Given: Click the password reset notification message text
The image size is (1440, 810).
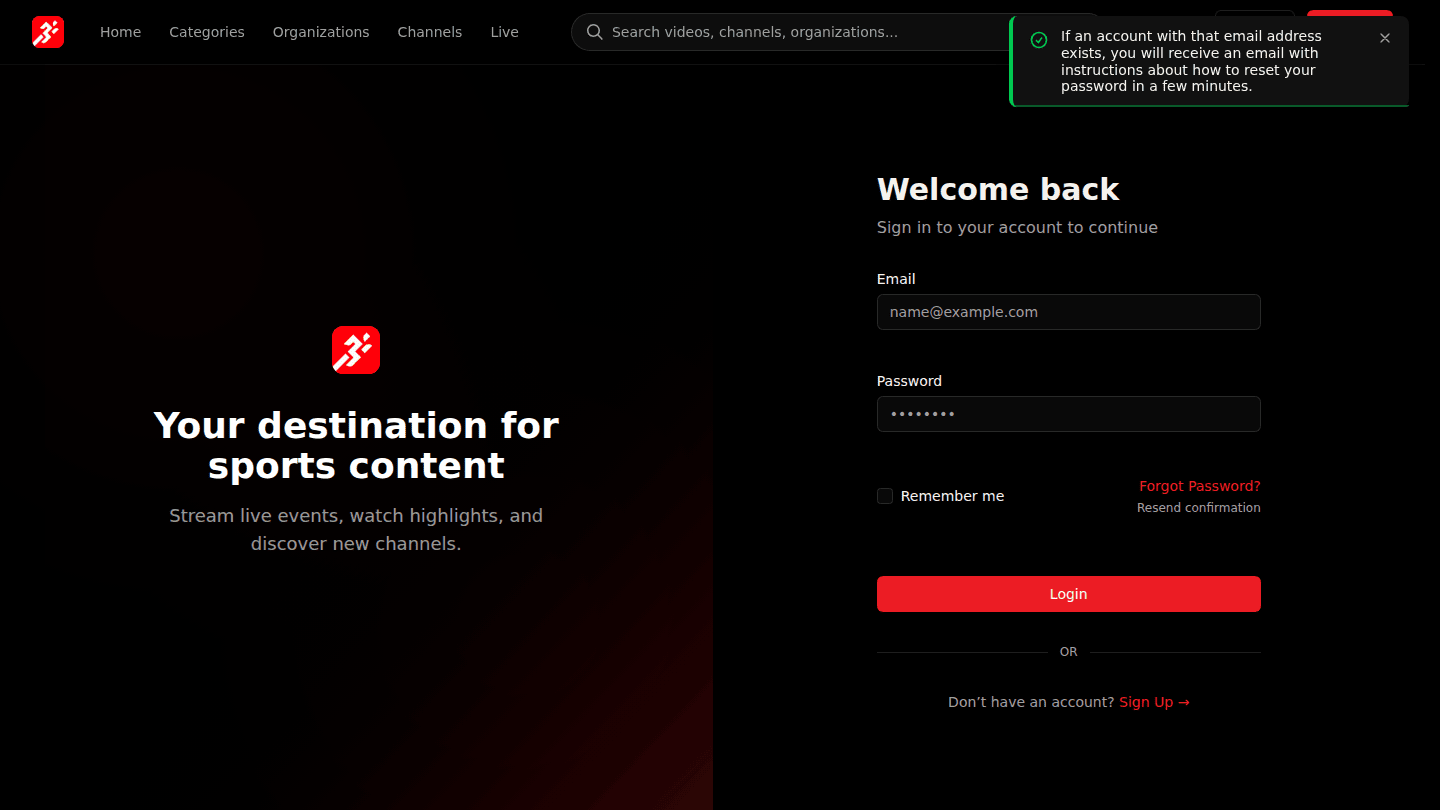Looking at the screenshot, I should (x=1191, y=61).
